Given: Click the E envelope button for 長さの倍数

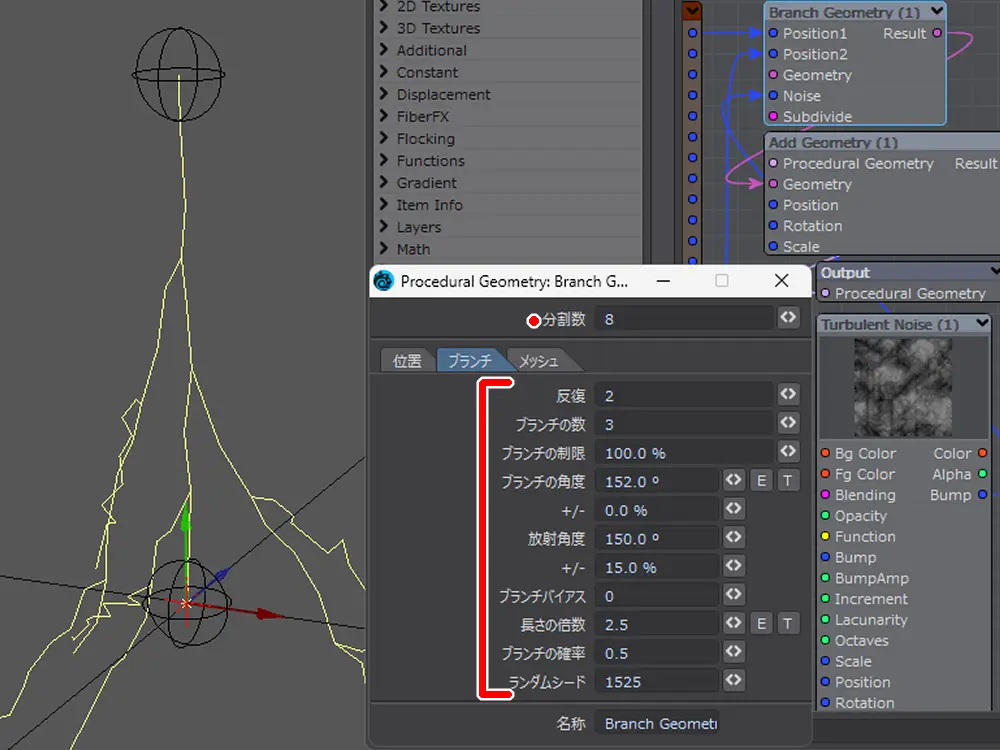Looking at the screenshot, I should (761, 624).
